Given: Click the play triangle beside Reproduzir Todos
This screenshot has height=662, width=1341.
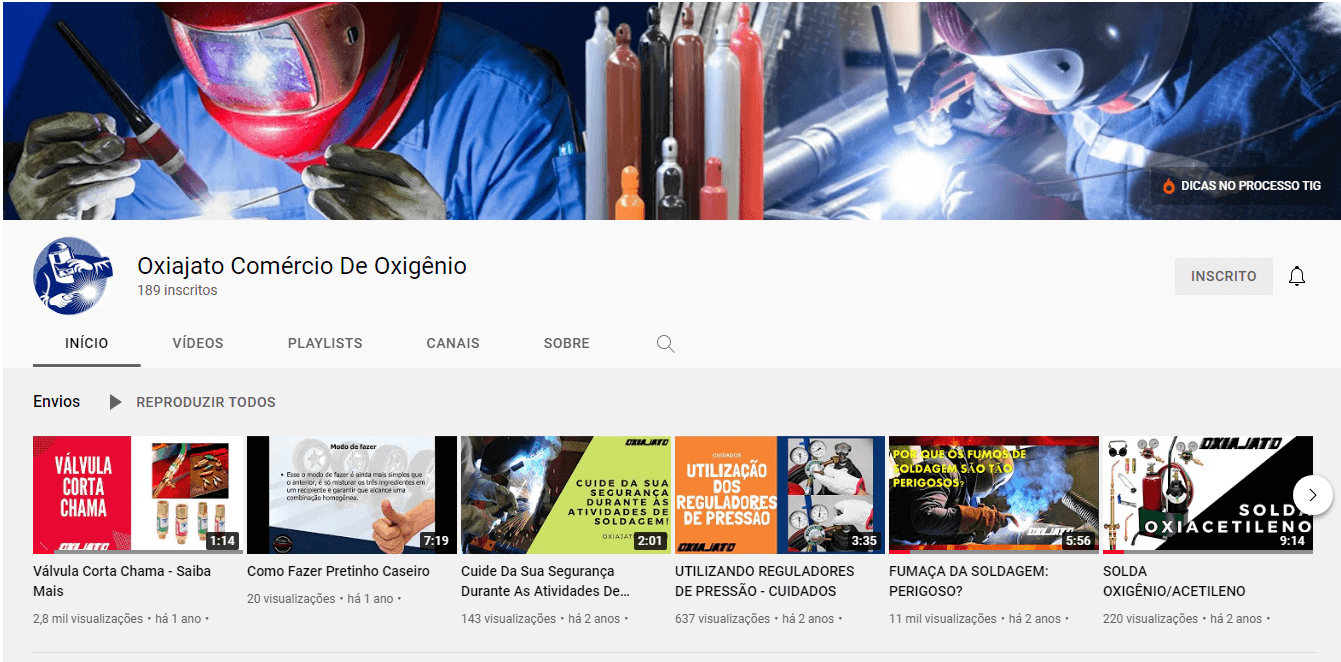Looking at the screenshot, I should pos(115,402).
